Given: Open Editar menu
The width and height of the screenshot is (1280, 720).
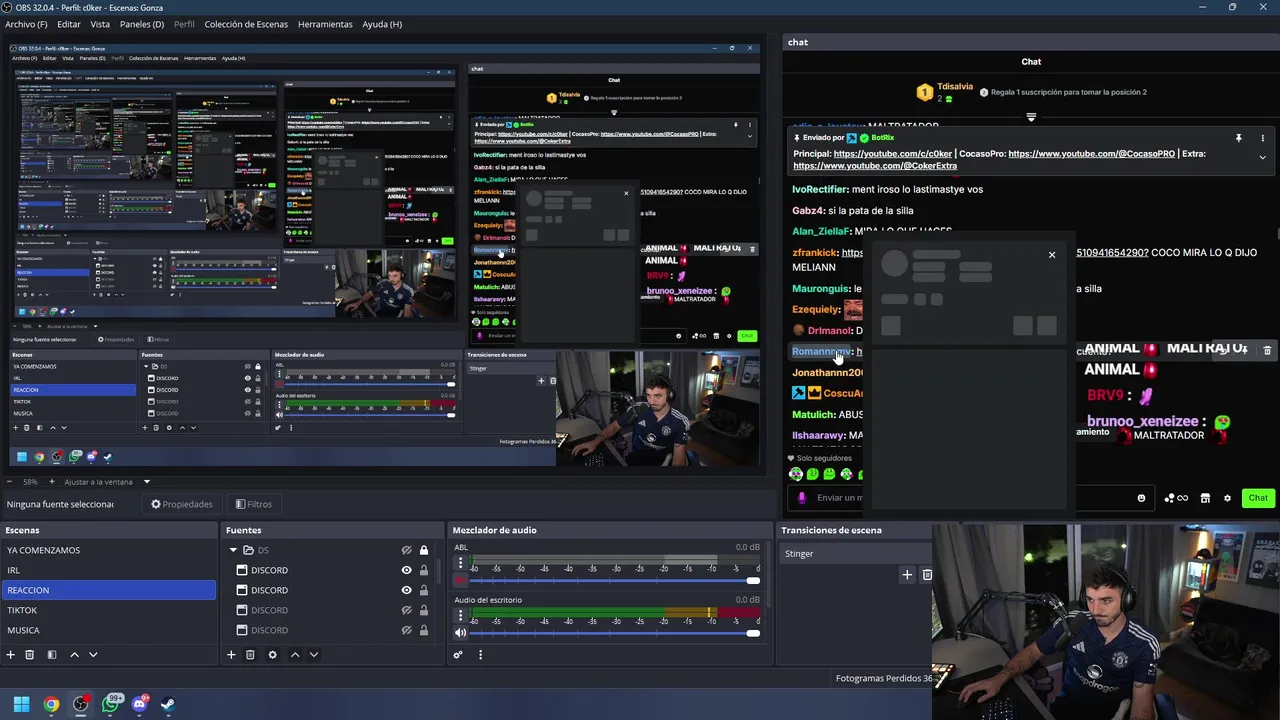Looking at the screenshot, I should click(x=69, y=24).
